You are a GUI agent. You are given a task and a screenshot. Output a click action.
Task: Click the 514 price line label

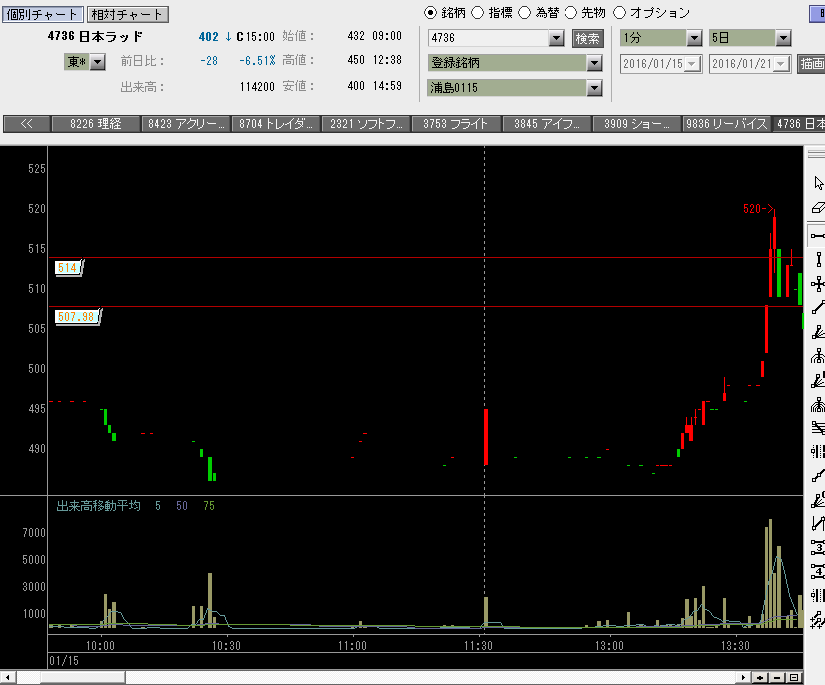(68, 268)
